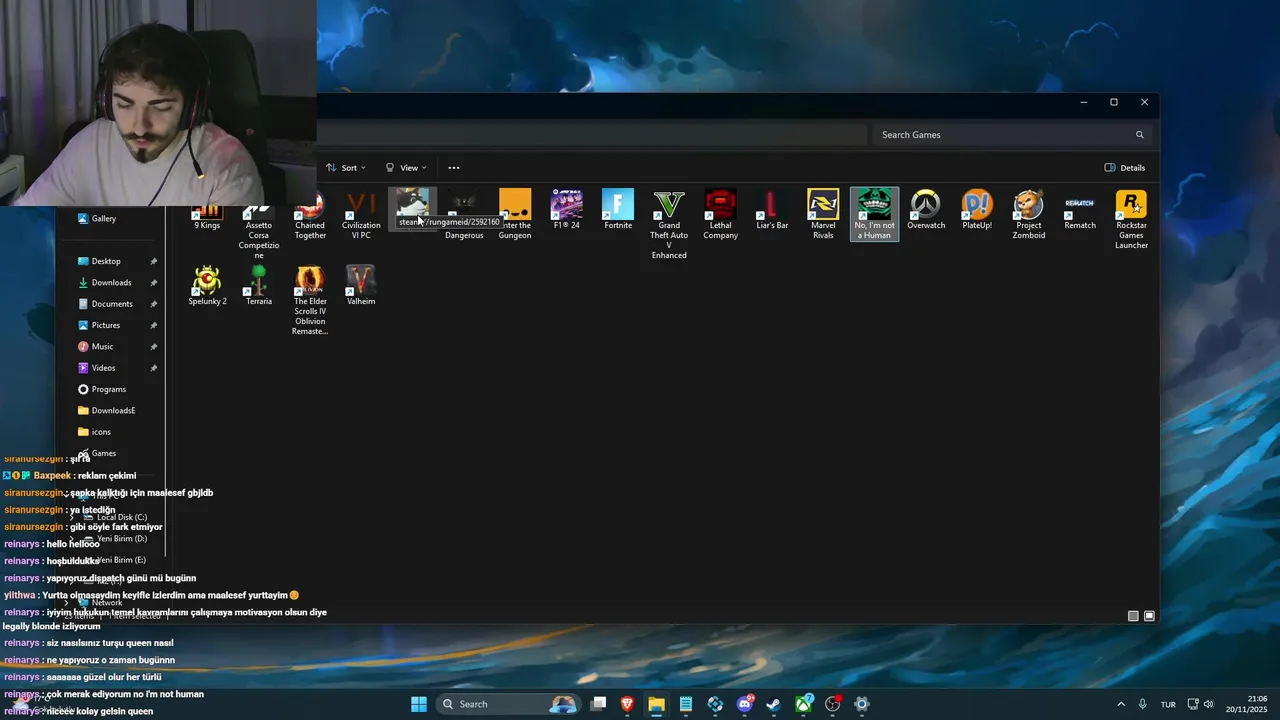Select the Lethal Company shortcut
Viewport: 1280px width, 720px height.
720,214
